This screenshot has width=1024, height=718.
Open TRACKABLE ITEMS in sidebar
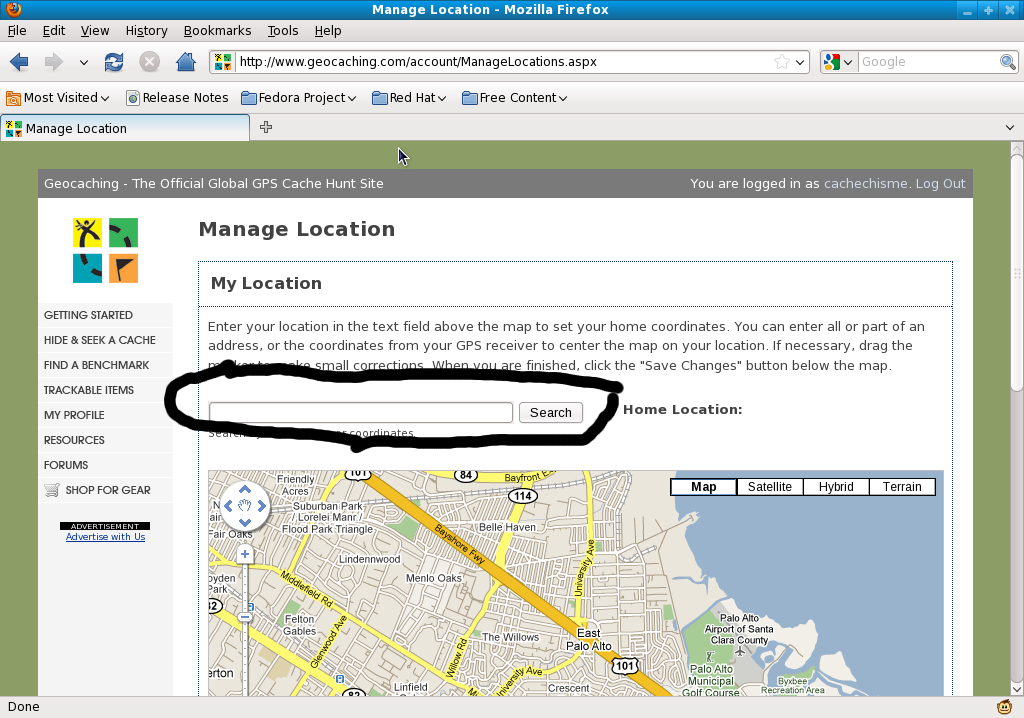pyautogui.click(x=88, y=390)
